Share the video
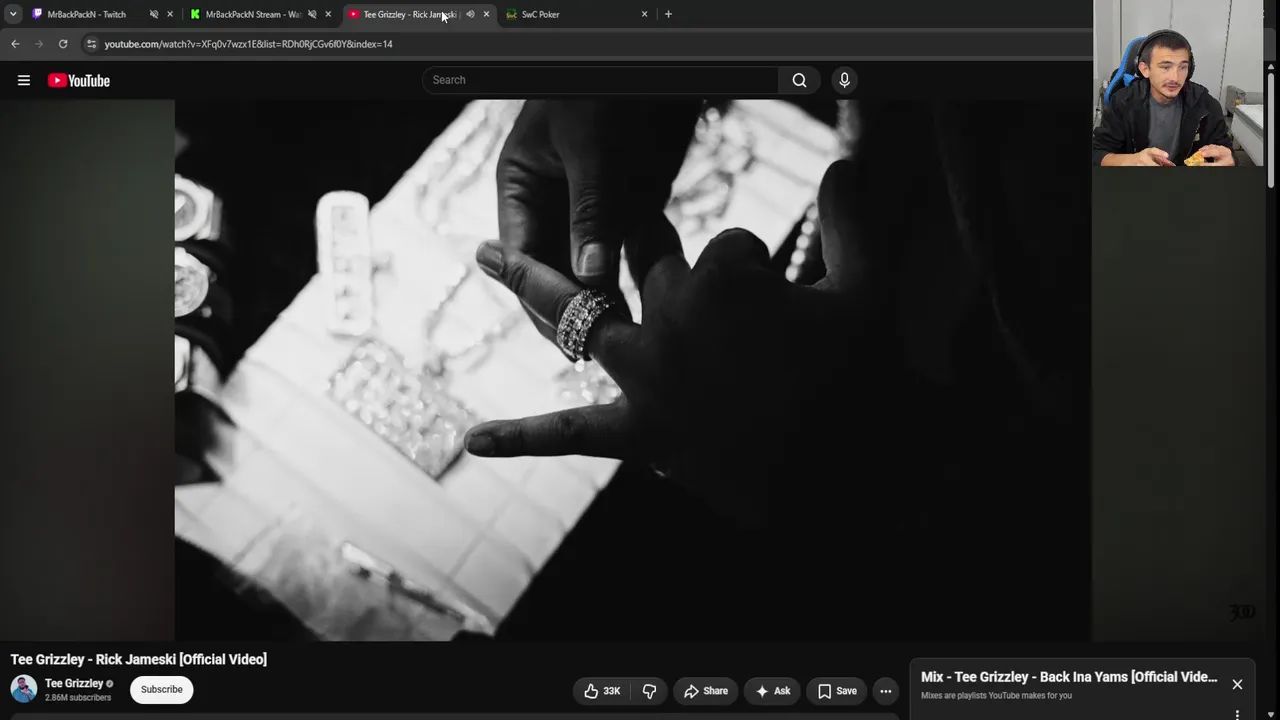The width and height of the screenshot is (1280, 720). click(706, 691)
